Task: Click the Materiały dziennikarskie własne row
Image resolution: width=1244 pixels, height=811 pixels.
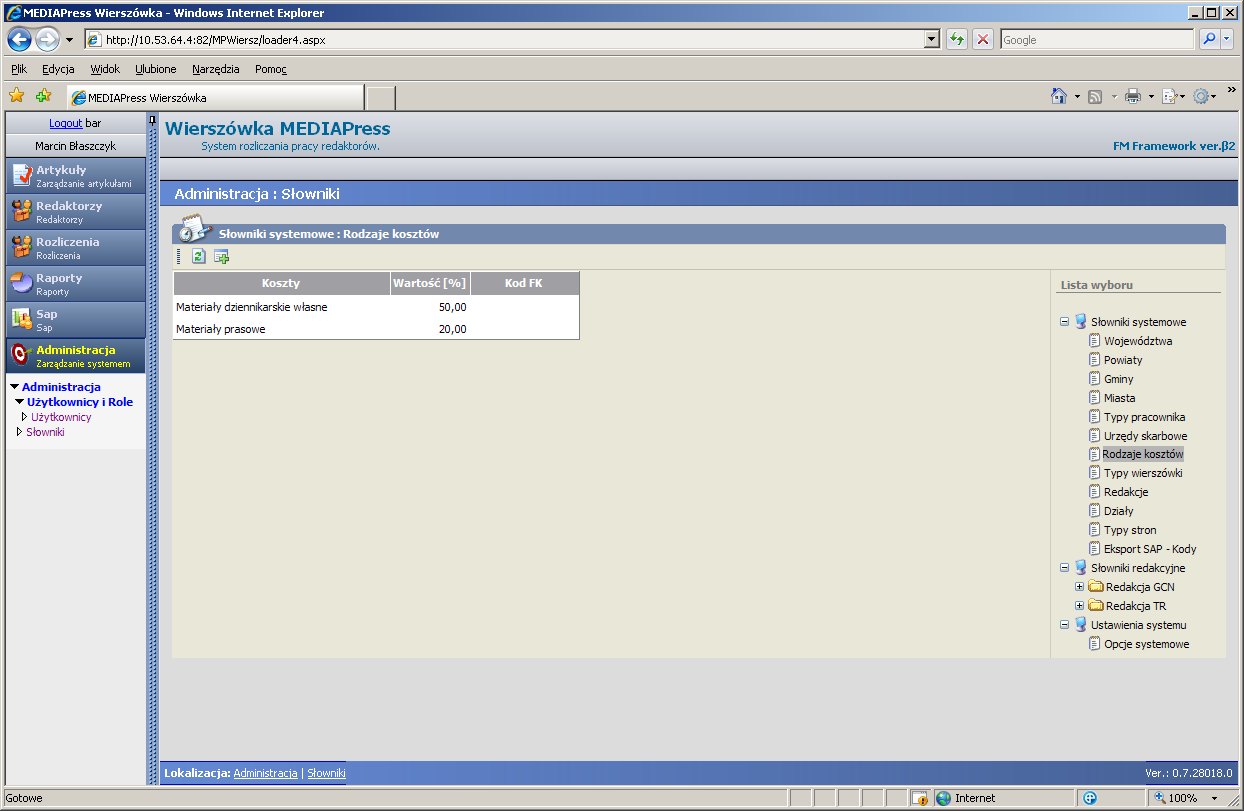Action: (x=376, y=307)
